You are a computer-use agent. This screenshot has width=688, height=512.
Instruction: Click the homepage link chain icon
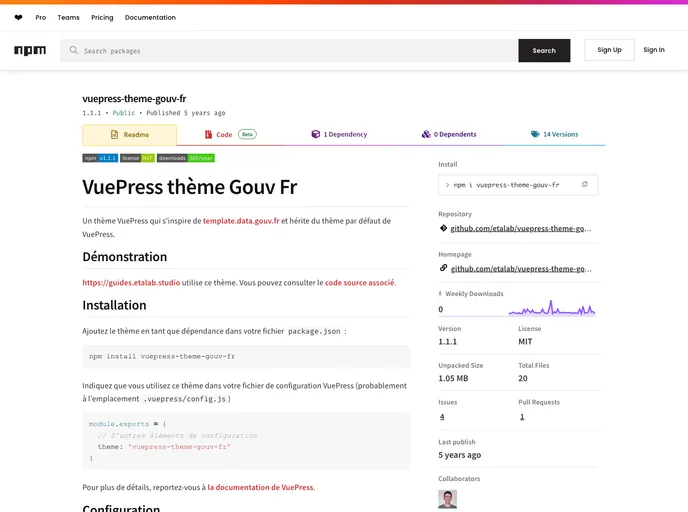tap(443, 268)
